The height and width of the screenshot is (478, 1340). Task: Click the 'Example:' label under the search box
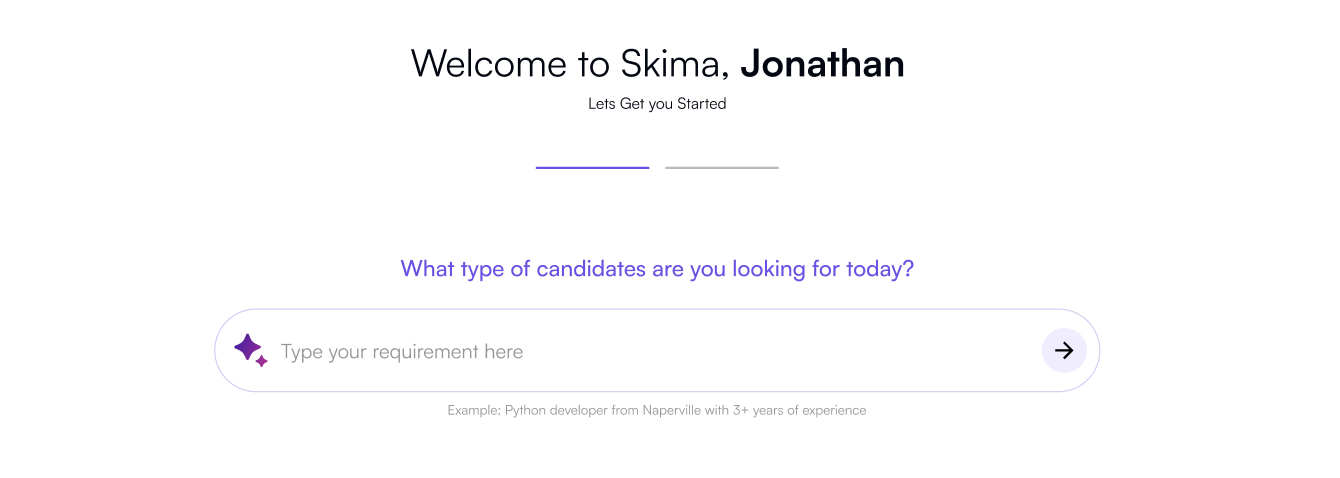(x=473, y=410)
